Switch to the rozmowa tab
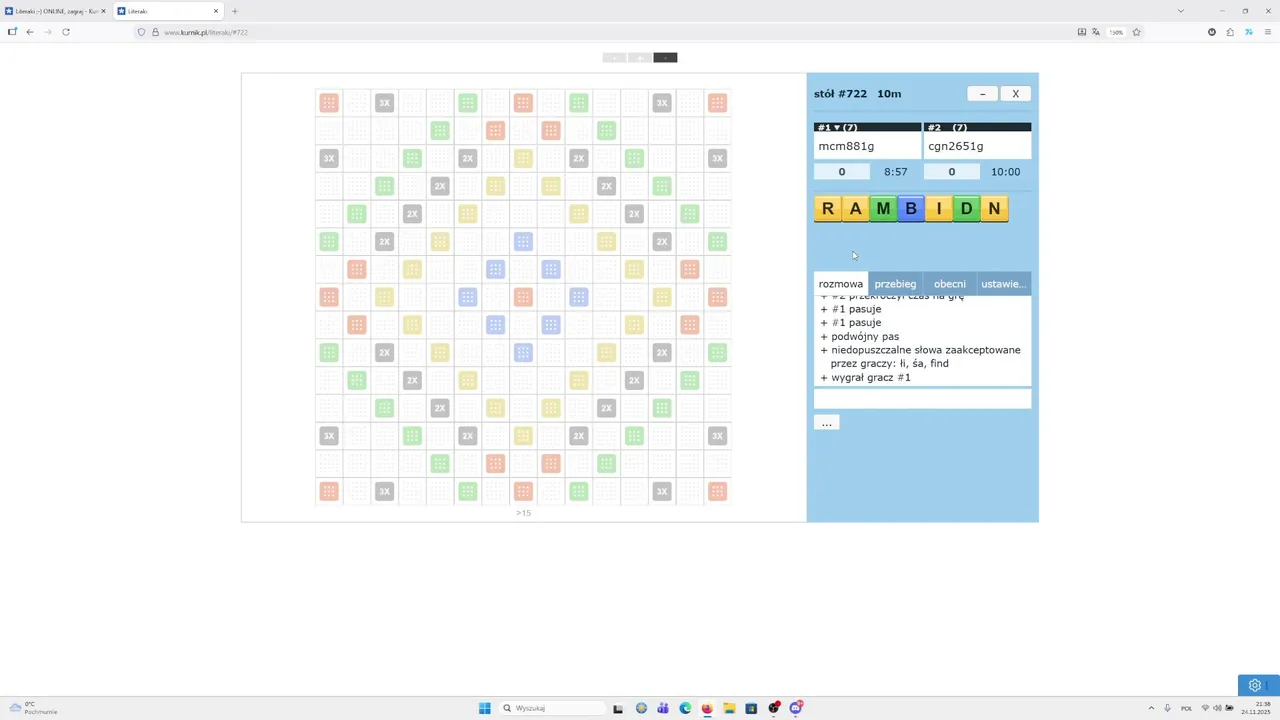 (x=841, y=284)
